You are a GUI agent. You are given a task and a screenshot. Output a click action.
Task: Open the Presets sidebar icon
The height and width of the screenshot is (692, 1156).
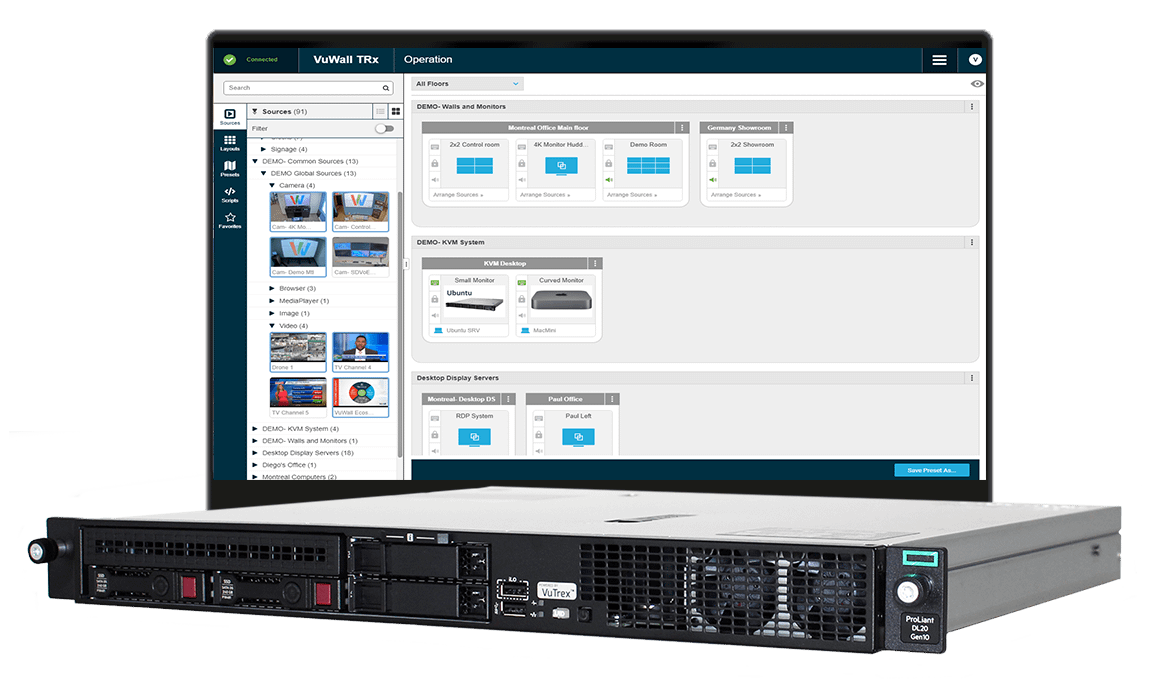(230, 169)
